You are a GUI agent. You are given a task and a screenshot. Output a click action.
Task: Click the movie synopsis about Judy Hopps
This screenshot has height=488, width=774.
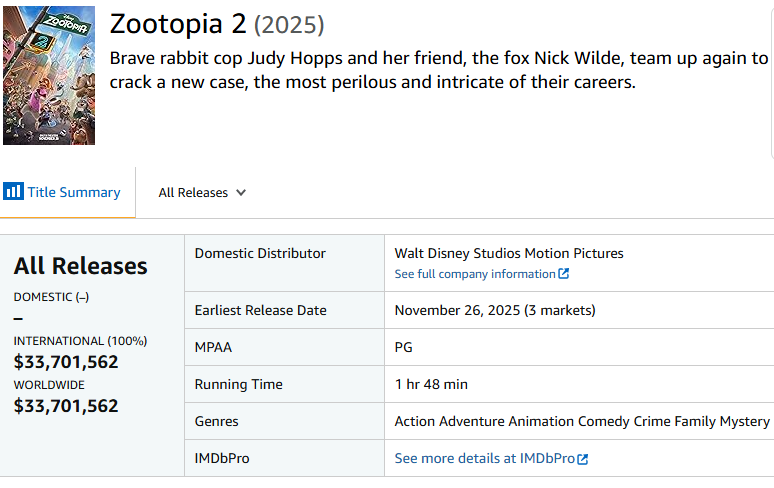pyautogui.click(x=438, y=70)
